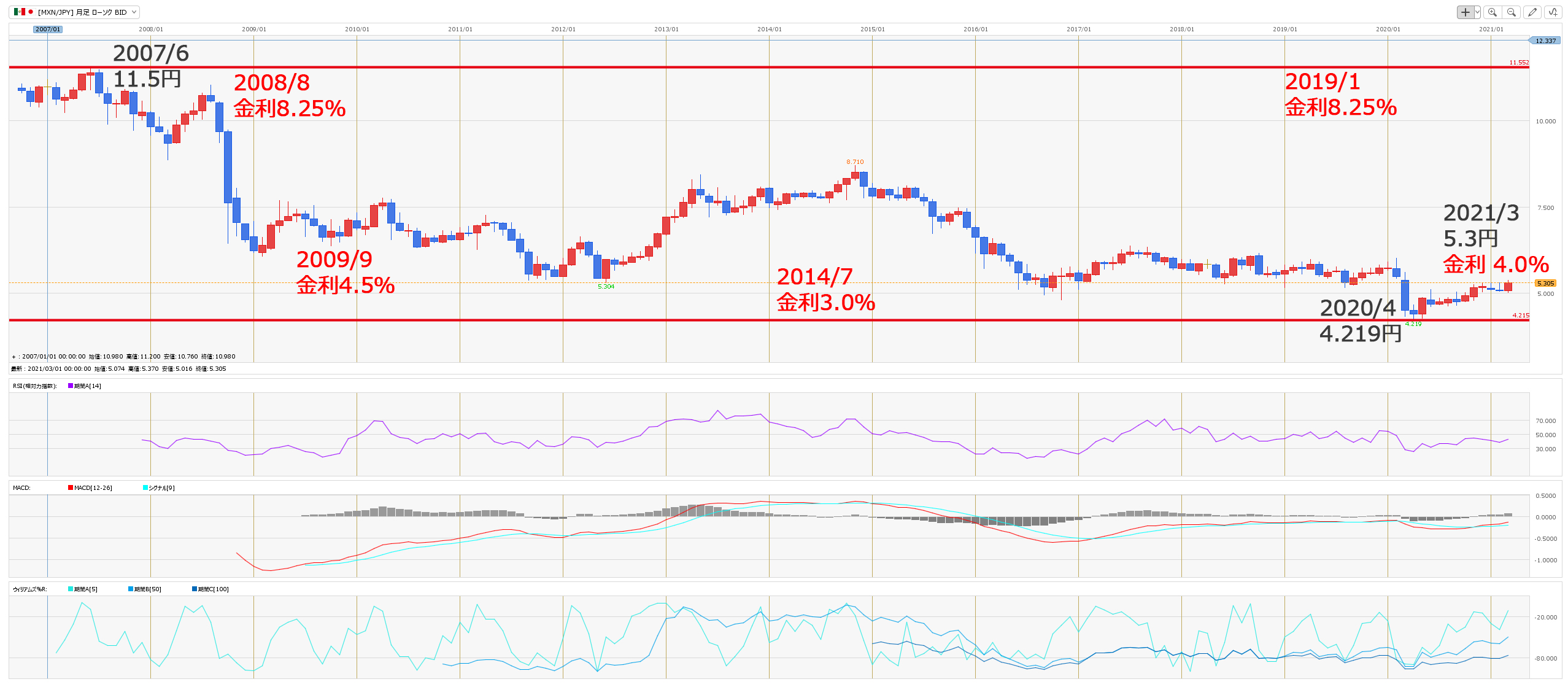Click the zoom out magnifier
1568x687 pixels.
click(1512, 12)
